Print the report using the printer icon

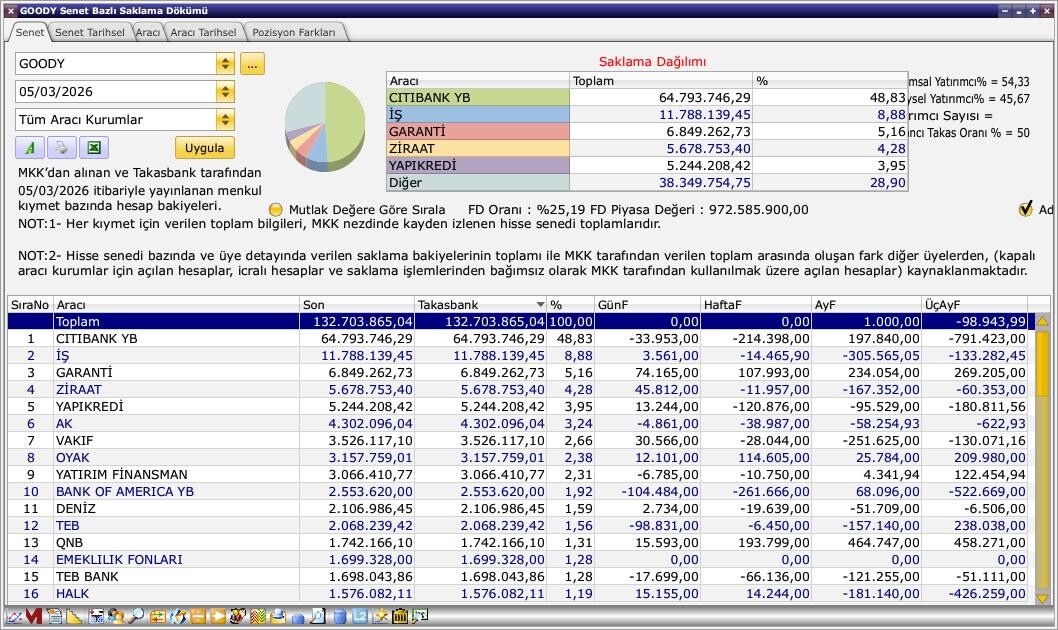tap(61, 147)
